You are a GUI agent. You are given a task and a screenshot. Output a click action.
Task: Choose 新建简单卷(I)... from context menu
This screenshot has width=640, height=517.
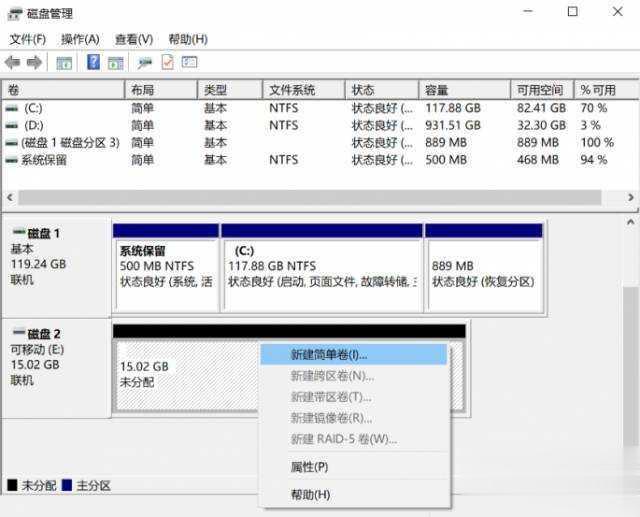pyautogui.click(x=354, y=354)
